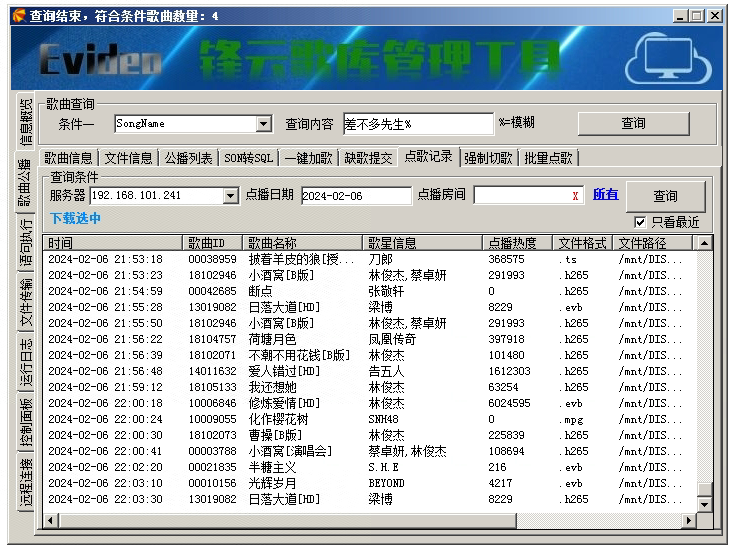Click the 查询 button in 歌曲查询 section

click(634, 123)
